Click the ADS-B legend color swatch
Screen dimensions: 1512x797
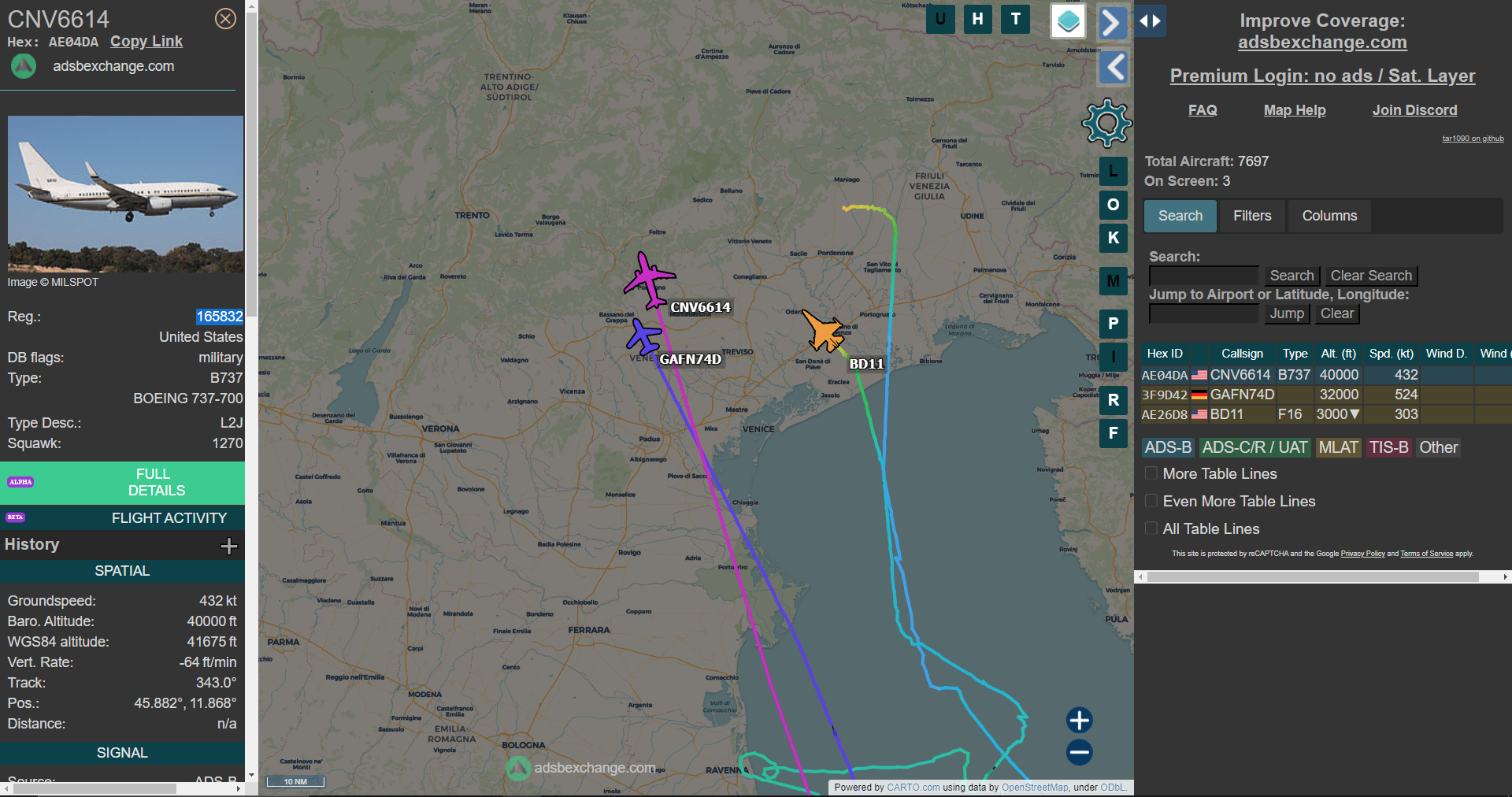pos(1168,447)
